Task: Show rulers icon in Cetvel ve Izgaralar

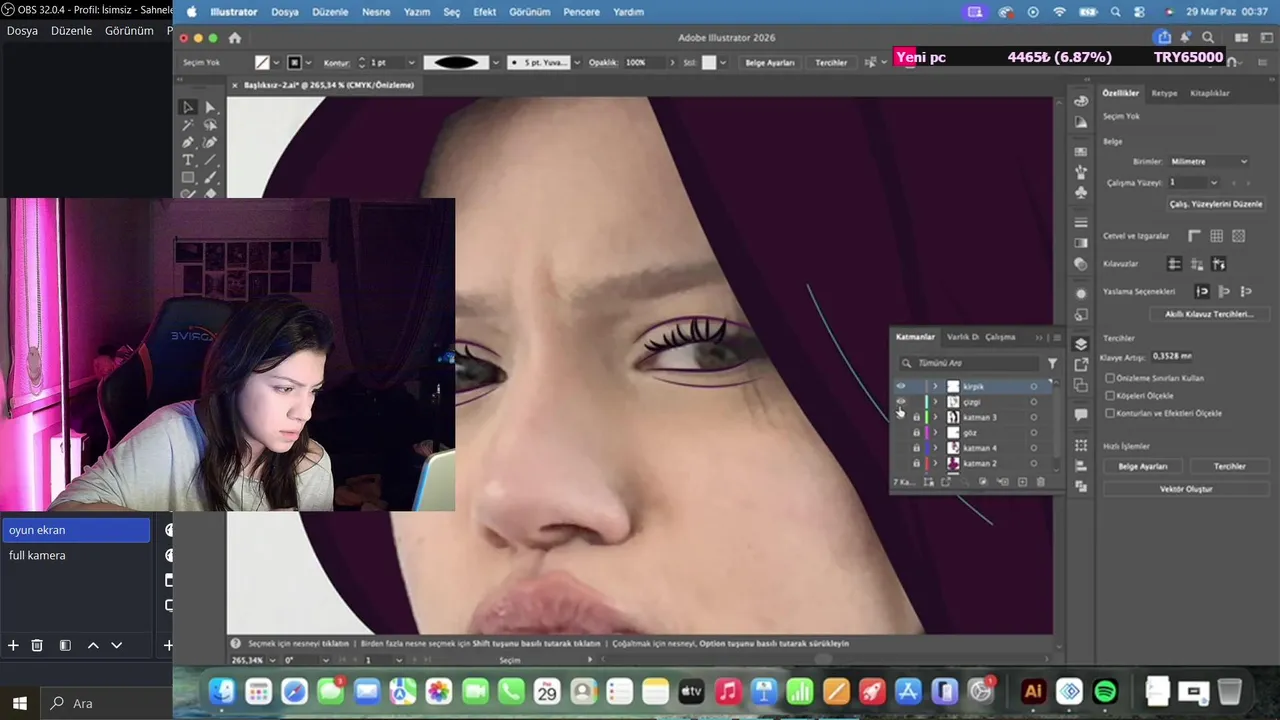Action: point(1194,236)
